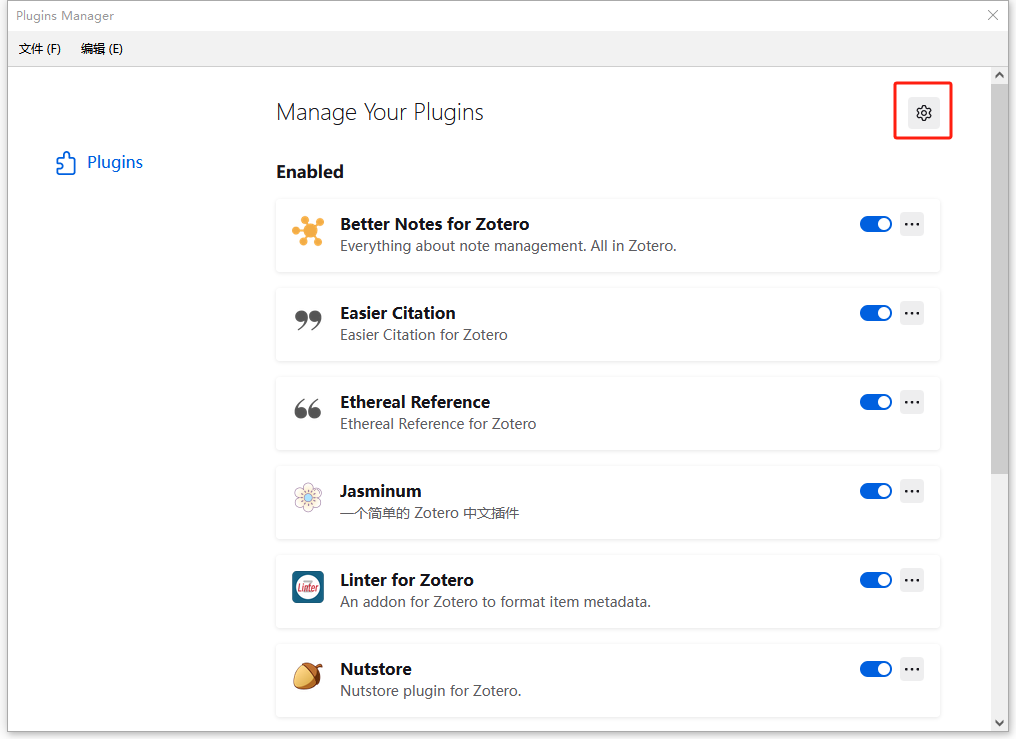Click the 'Manage Your Plugins' heading

pos(380,113)
